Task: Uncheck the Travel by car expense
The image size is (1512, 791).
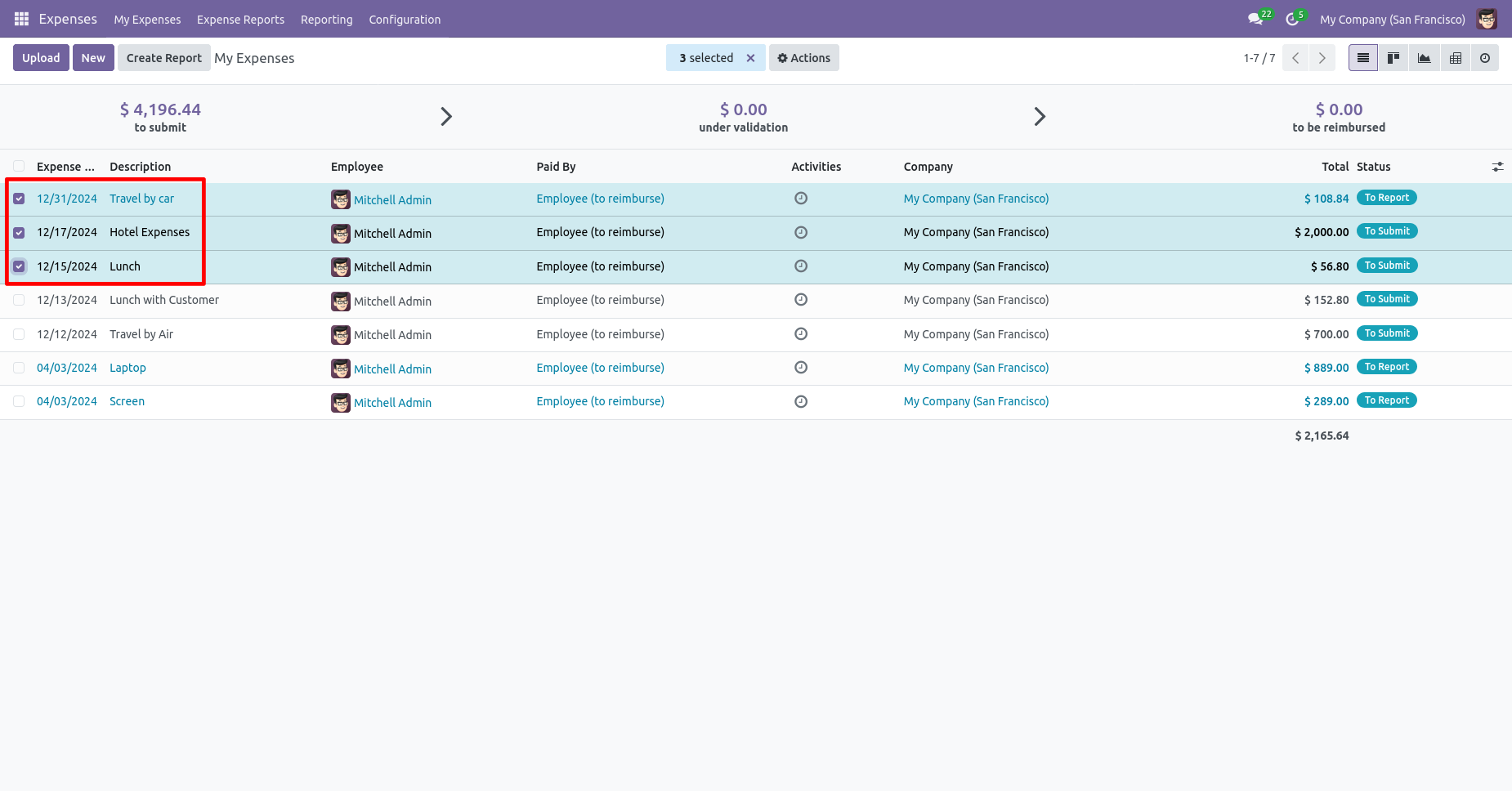Action: 19,199
